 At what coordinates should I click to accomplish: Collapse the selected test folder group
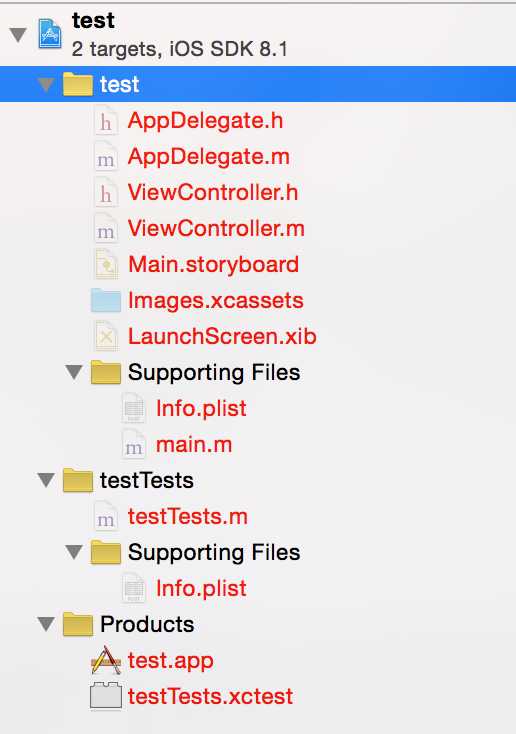coord(46,84)
